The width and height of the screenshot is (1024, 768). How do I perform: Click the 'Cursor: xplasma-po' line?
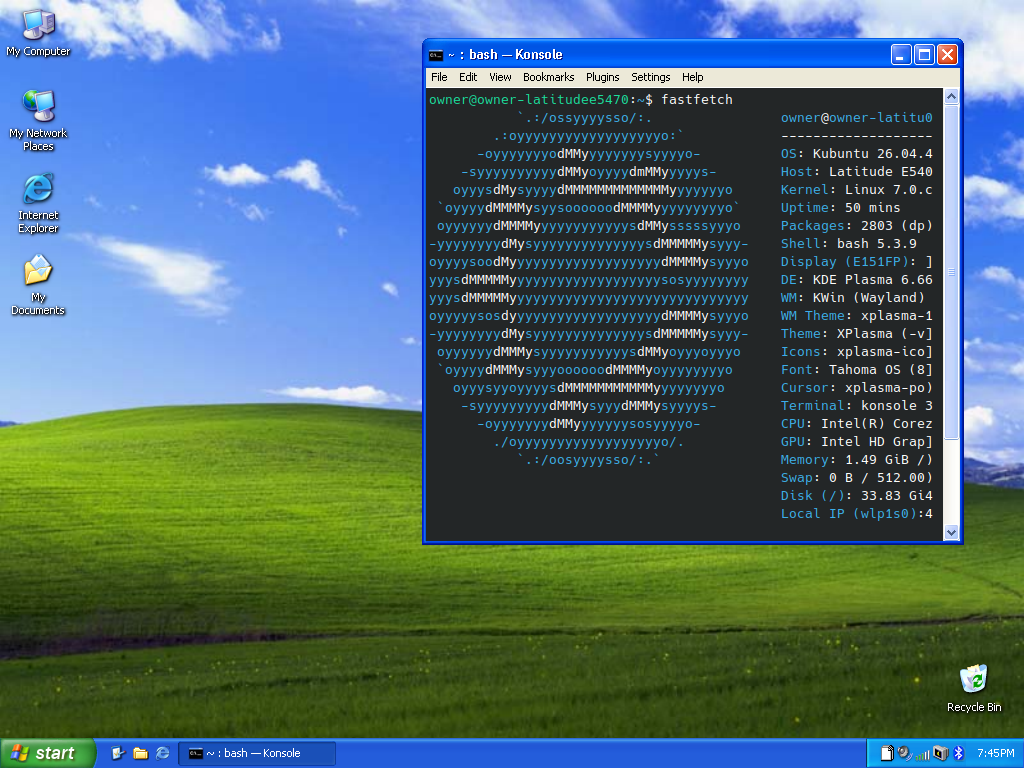point(856,387)
